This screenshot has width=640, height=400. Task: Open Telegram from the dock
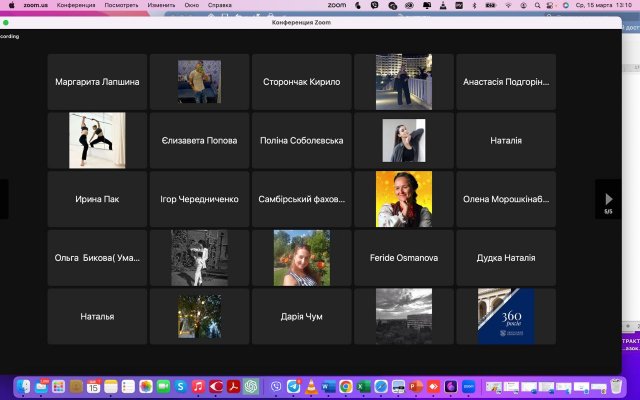point(292,386)
